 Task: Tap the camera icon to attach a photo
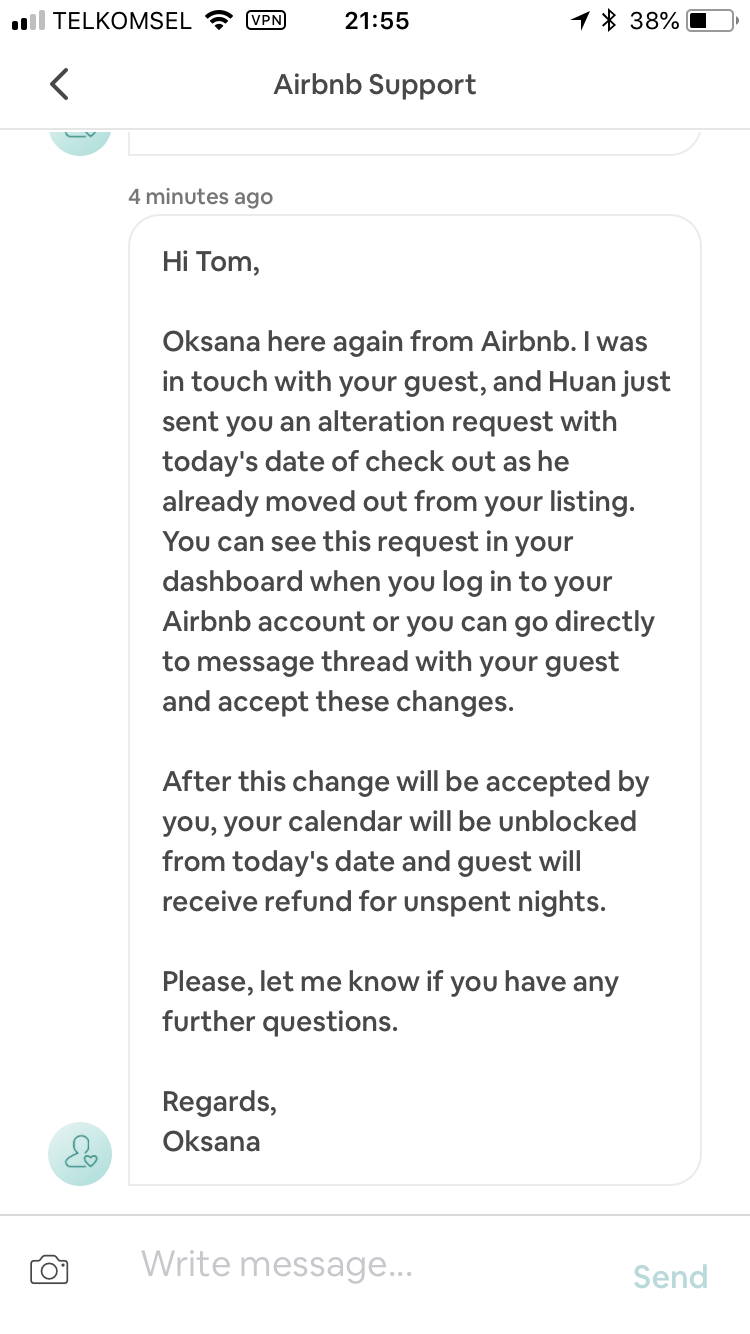click(x=49, y=1270)
